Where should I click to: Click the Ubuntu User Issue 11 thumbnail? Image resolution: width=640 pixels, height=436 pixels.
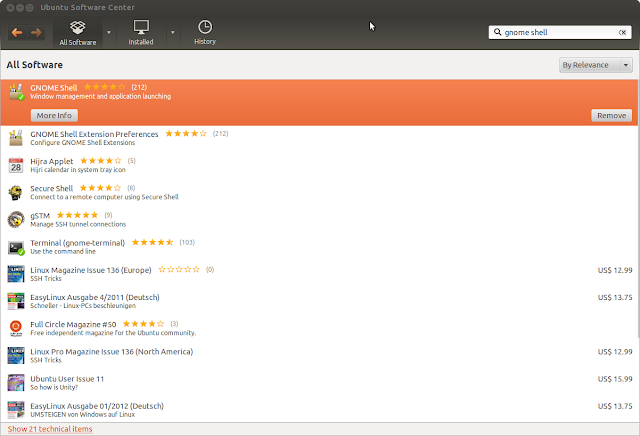pos(16,383)
